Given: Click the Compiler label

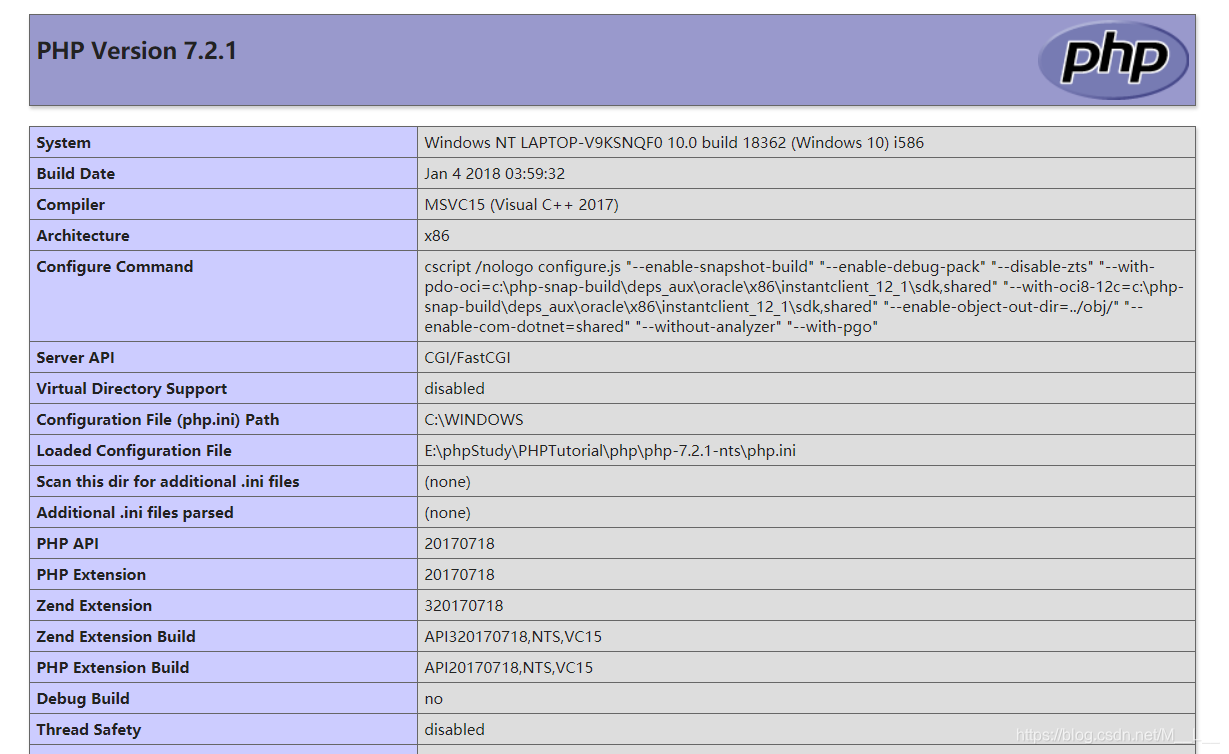Looking at the screenshot, I should [x=71, y=205].
